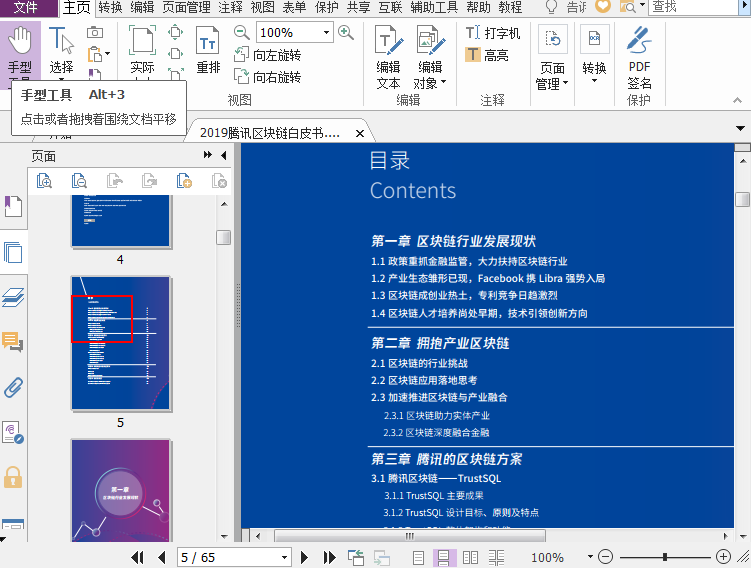The height and width of the screenshot is (568, 751).
Task: Enable continuous facing view mode
Action: 496,557
